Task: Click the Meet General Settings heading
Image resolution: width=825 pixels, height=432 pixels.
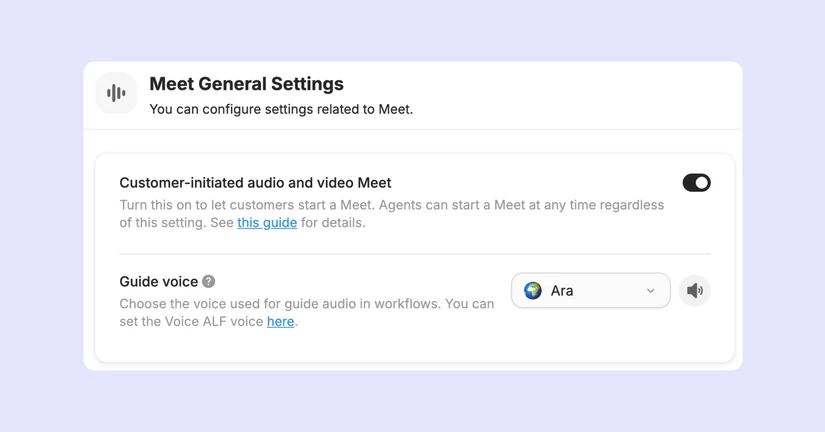Action: pos(246,84)
